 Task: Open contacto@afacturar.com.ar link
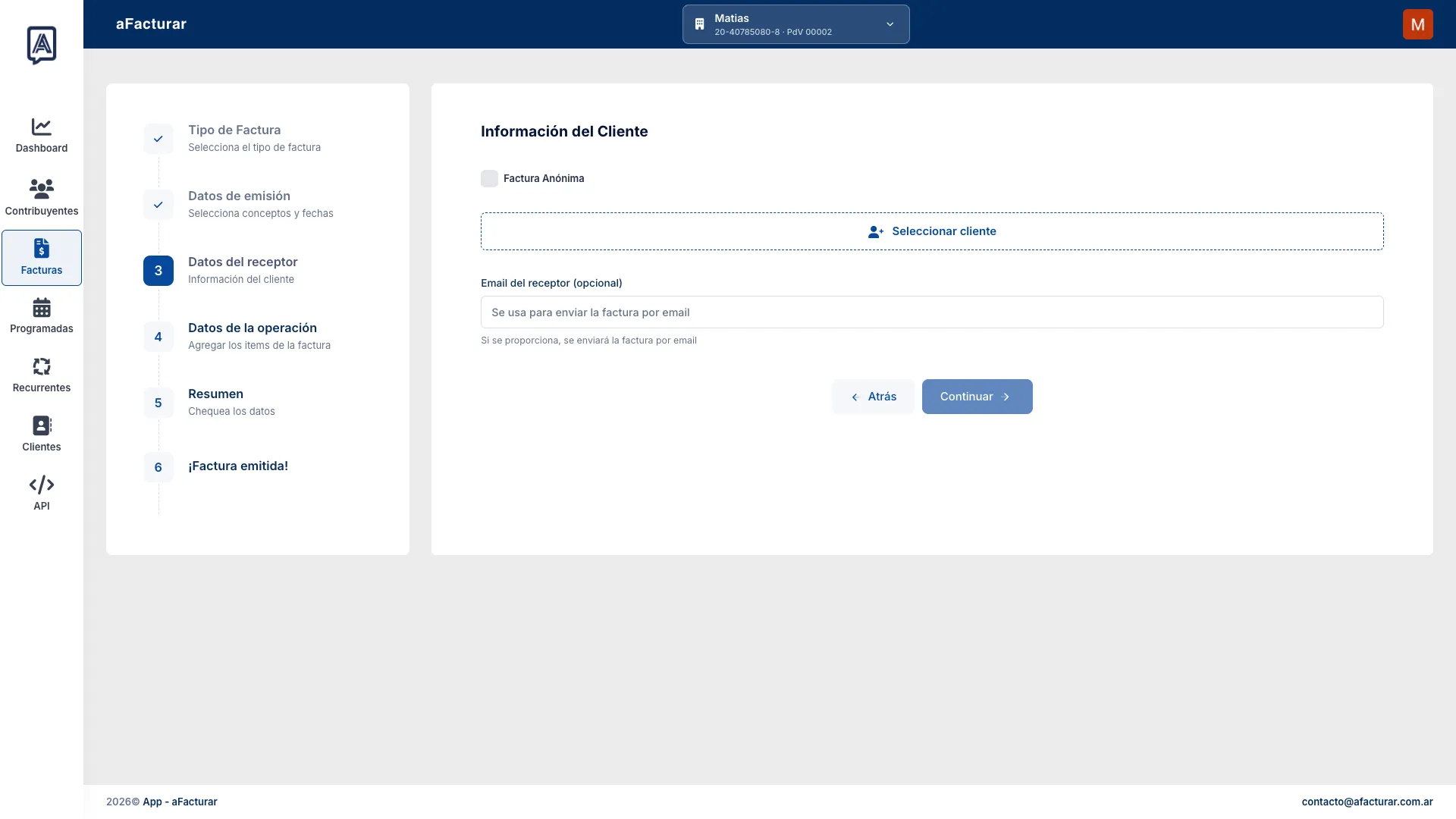[1367, 802]
